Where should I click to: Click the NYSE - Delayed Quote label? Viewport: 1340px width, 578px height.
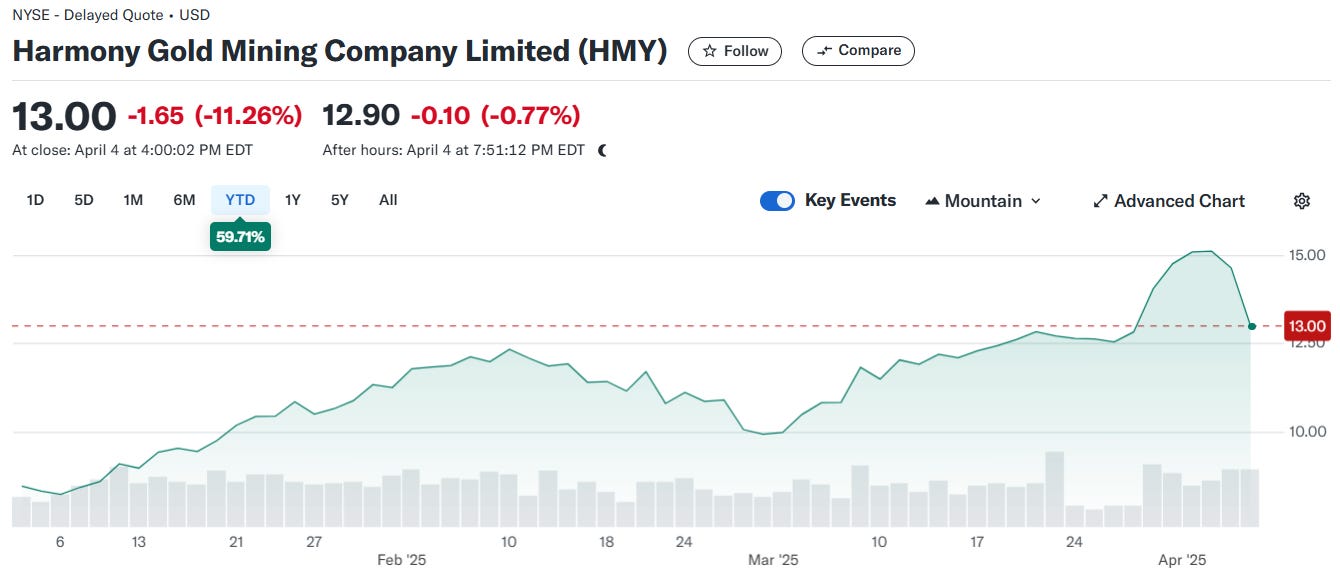click(111, 15)
